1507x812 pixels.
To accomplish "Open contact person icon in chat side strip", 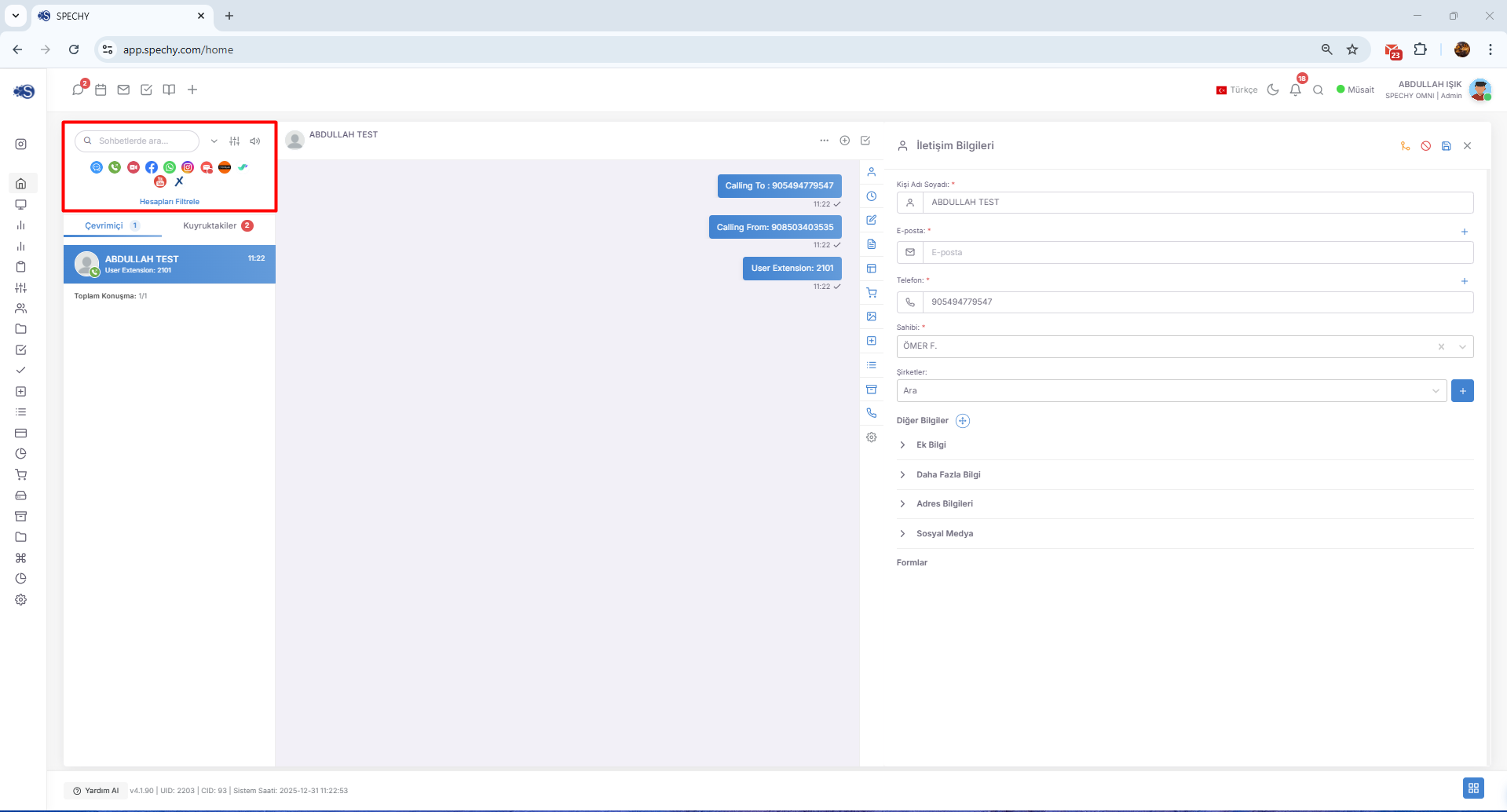I will click(x=872, y=172).
